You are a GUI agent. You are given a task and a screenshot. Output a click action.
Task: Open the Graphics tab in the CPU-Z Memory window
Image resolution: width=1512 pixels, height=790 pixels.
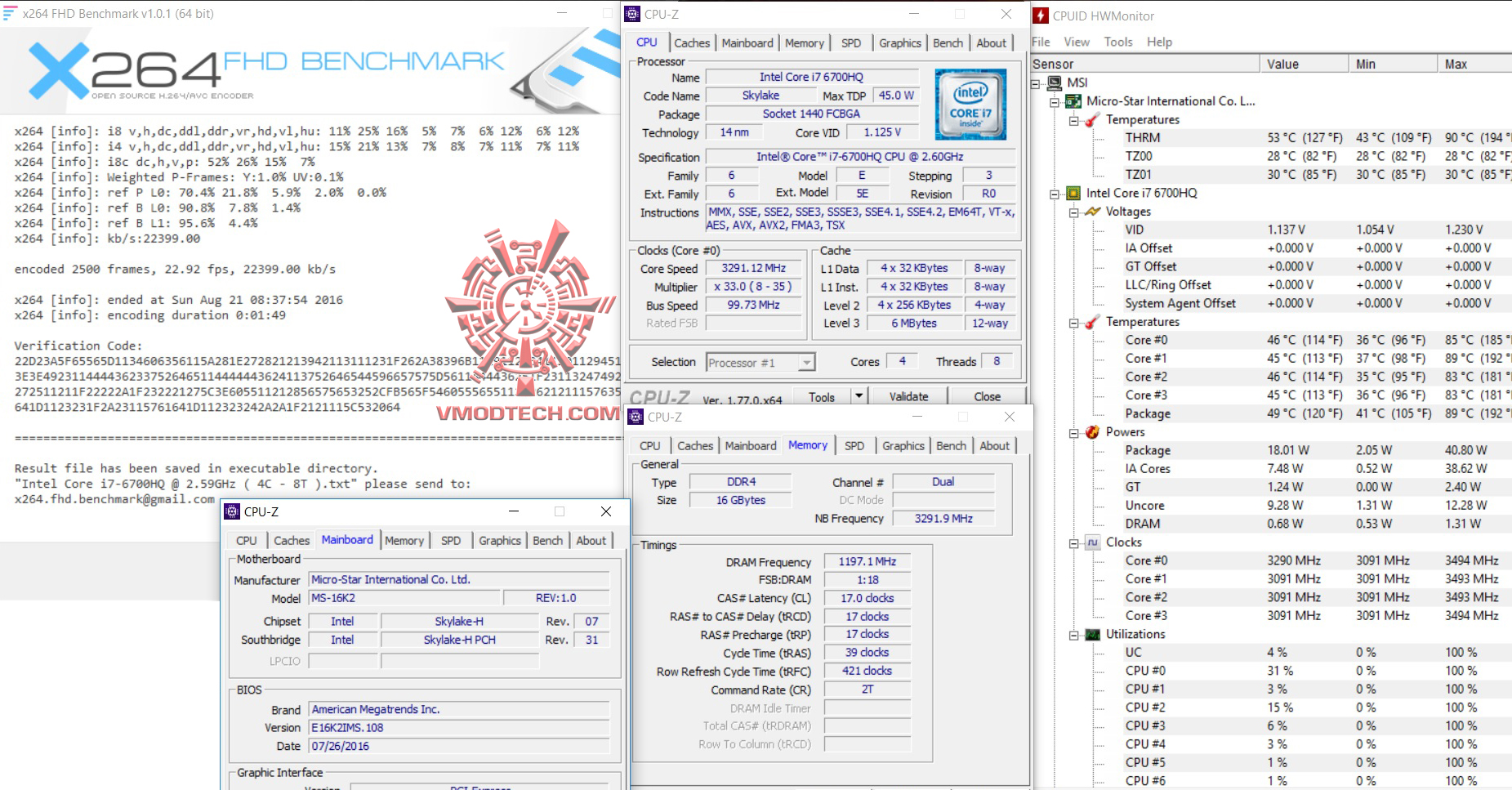pyautogui.click(x=903, y=446)
